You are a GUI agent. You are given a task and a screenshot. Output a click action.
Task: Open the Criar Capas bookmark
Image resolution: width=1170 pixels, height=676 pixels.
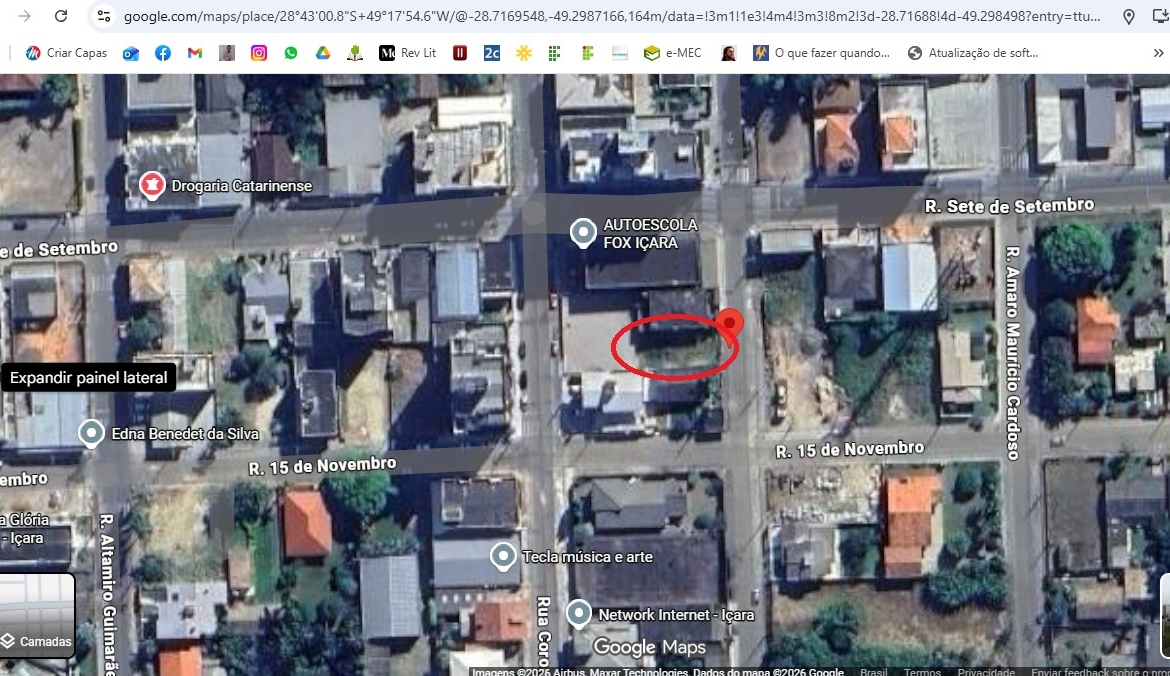tap(66, 53)
